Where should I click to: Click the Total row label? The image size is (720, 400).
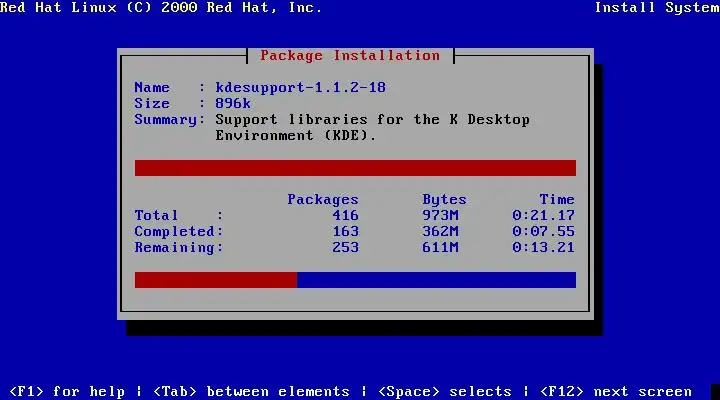pyautogui.click(x=156, y=215)
